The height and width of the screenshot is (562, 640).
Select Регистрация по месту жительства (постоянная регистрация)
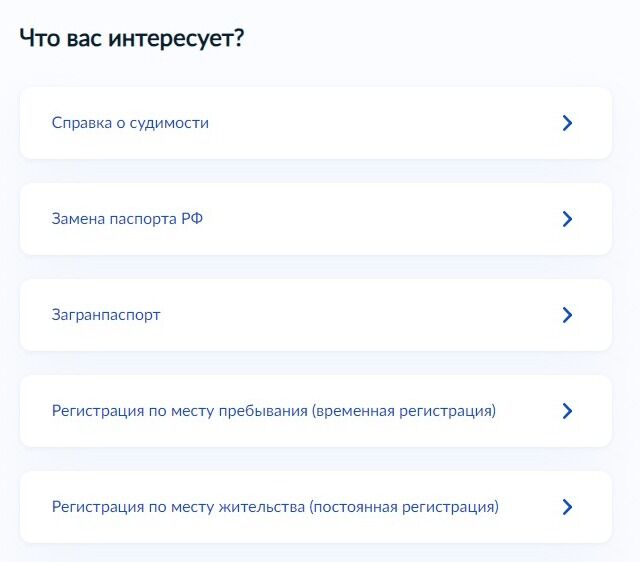(316, 506)
